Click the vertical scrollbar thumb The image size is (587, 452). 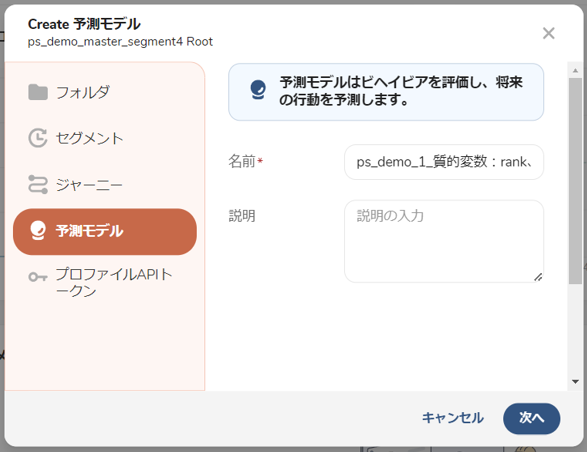pos(575,181)
